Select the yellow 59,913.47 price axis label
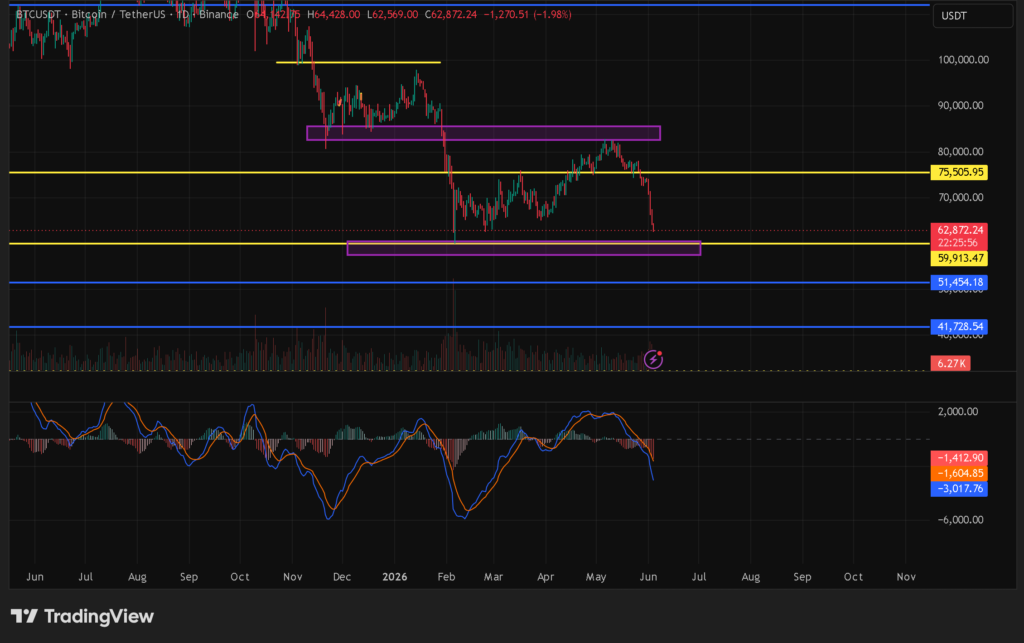The image size is (1024, 643). coord(959,259)
